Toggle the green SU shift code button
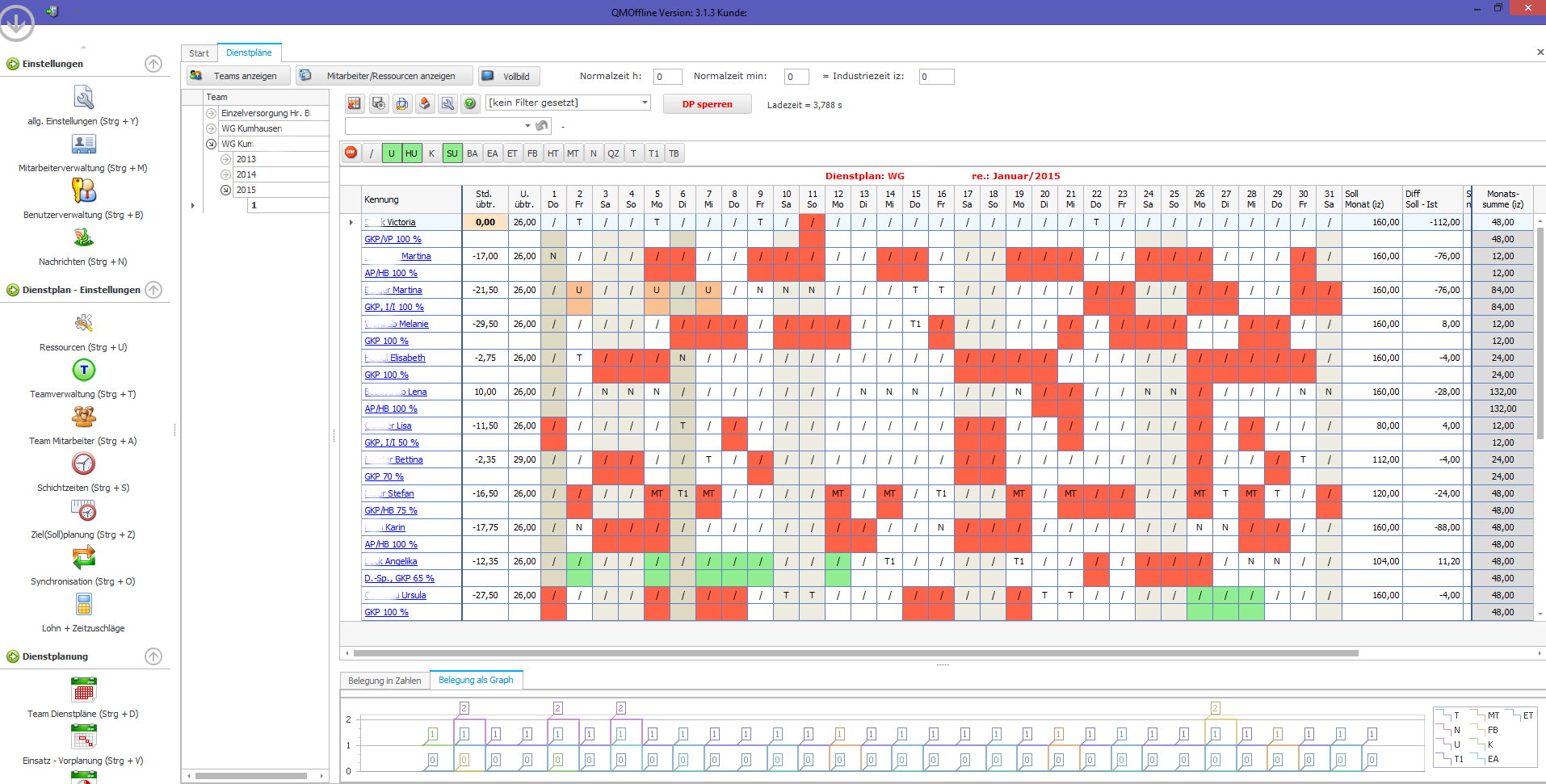The height and width of the screenshot is (784, 1546). click(x=452, y=153)
